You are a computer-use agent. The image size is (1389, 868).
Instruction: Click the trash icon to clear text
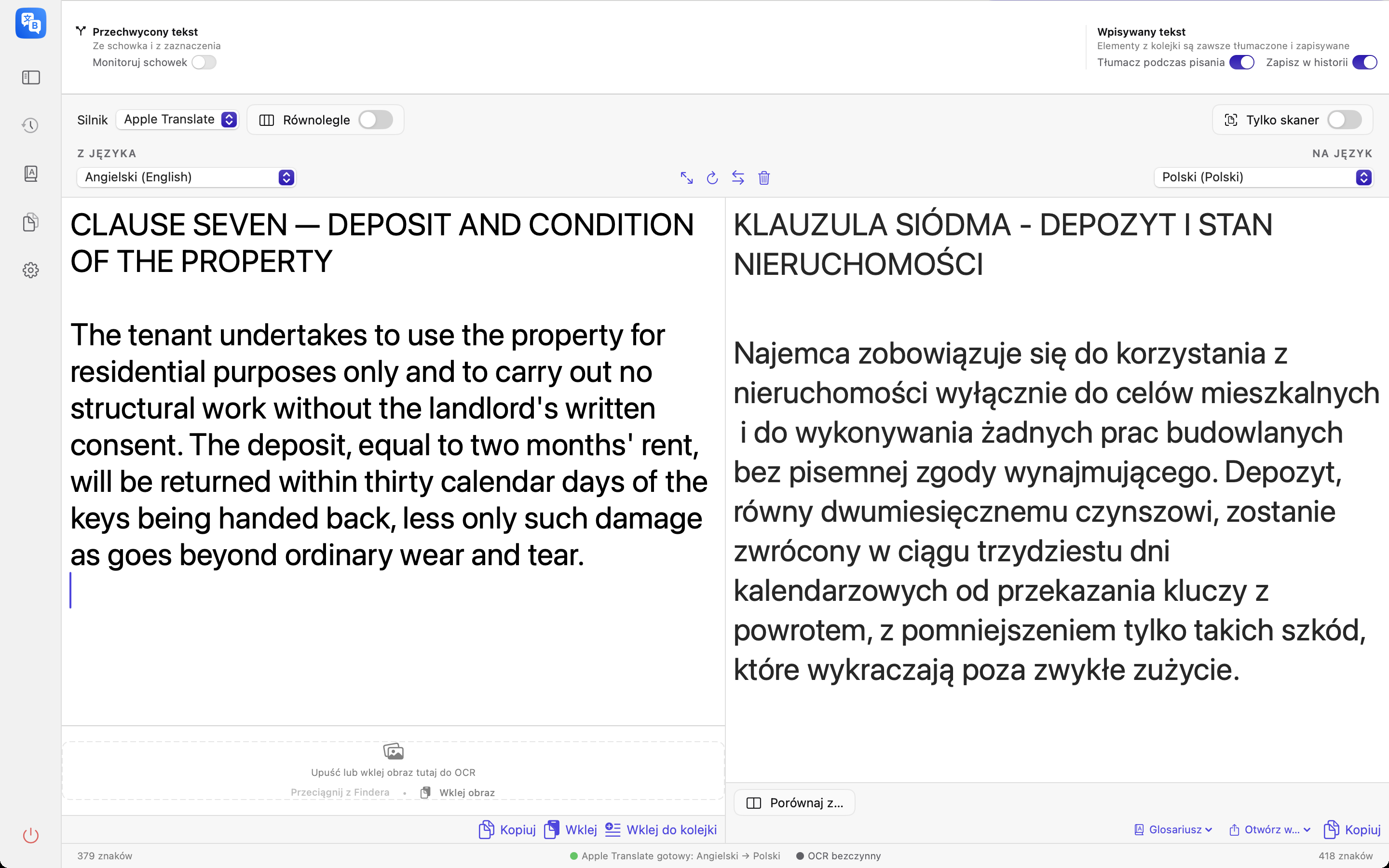[x=764, y=178]
